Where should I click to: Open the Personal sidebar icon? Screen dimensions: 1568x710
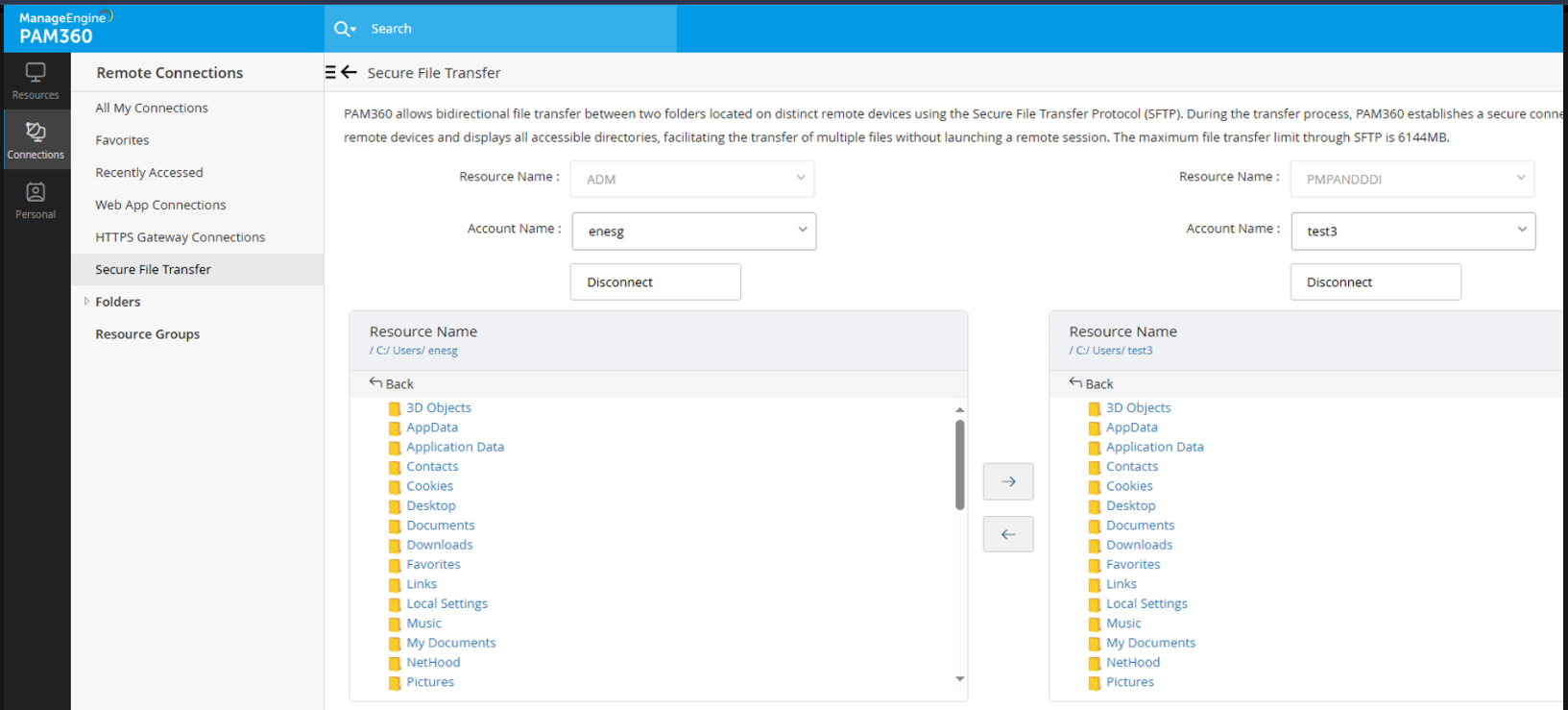coord(36,200)
